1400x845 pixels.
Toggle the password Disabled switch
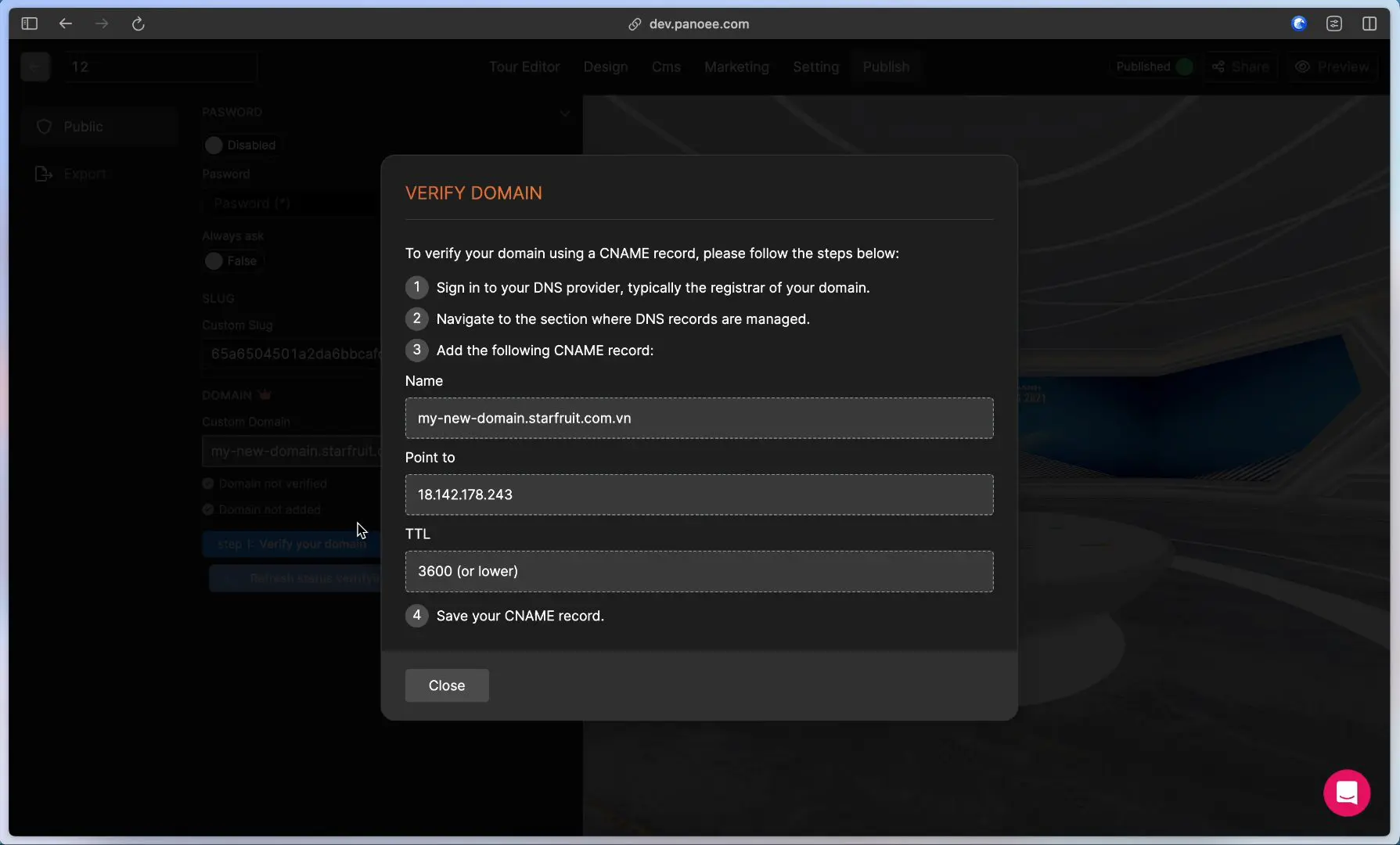214,146
